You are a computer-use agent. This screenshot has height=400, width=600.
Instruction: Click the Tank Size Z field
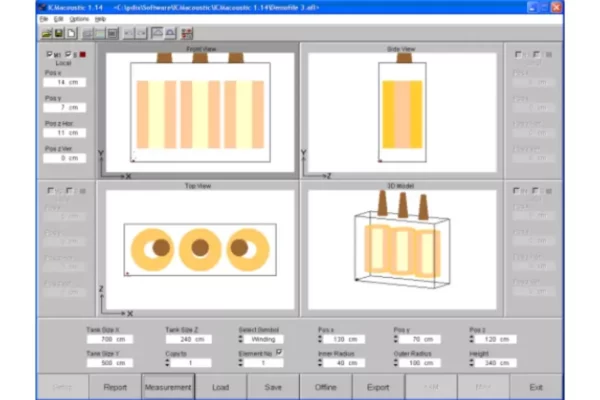tap(189, 339)
